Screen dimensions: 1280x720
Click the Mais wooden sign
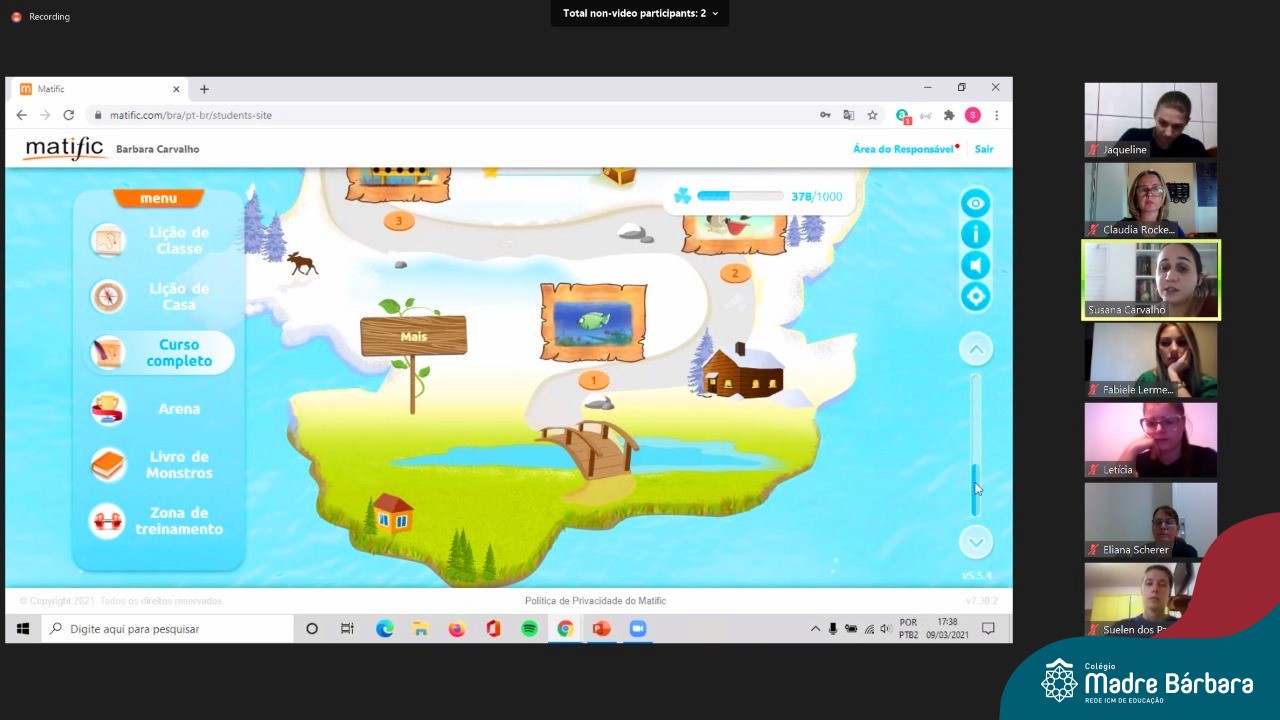(413, 337)
